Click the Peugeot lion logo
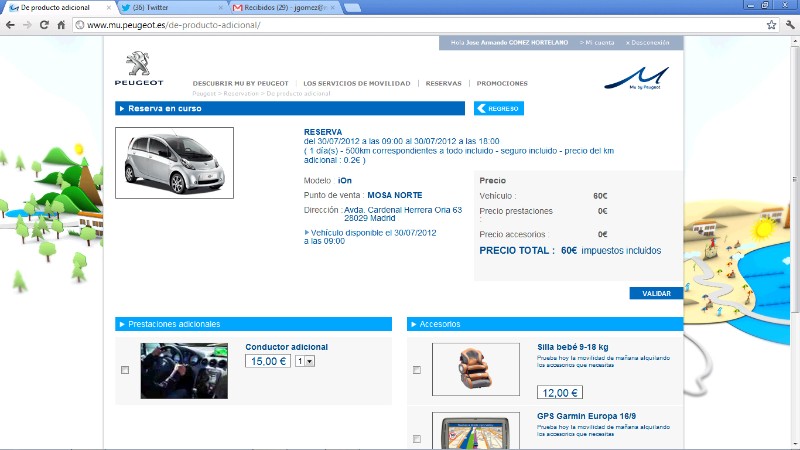The height and width of the screenshot is (450, 800). [139, 68]
